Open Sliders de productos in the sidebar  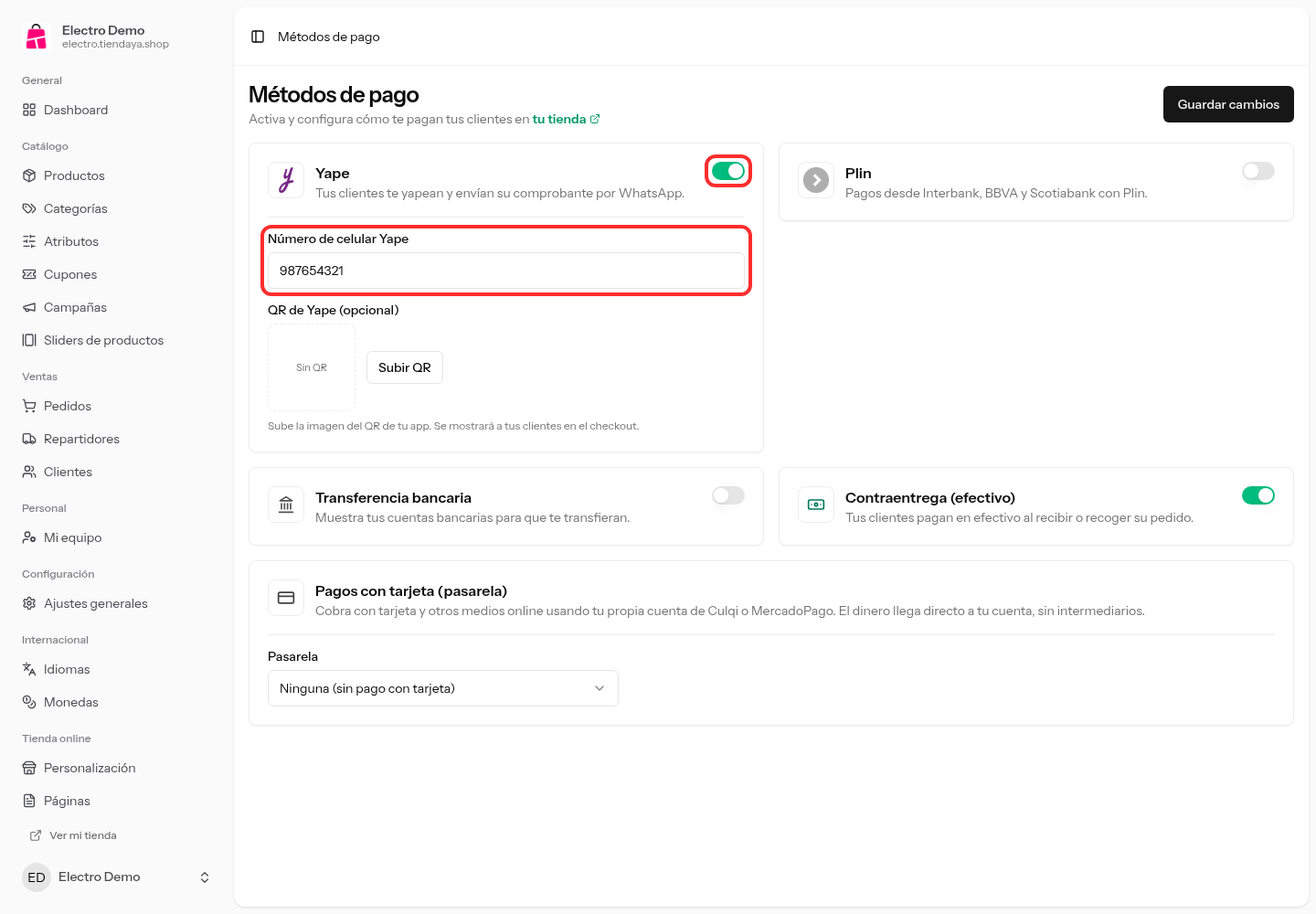[117, 340]
